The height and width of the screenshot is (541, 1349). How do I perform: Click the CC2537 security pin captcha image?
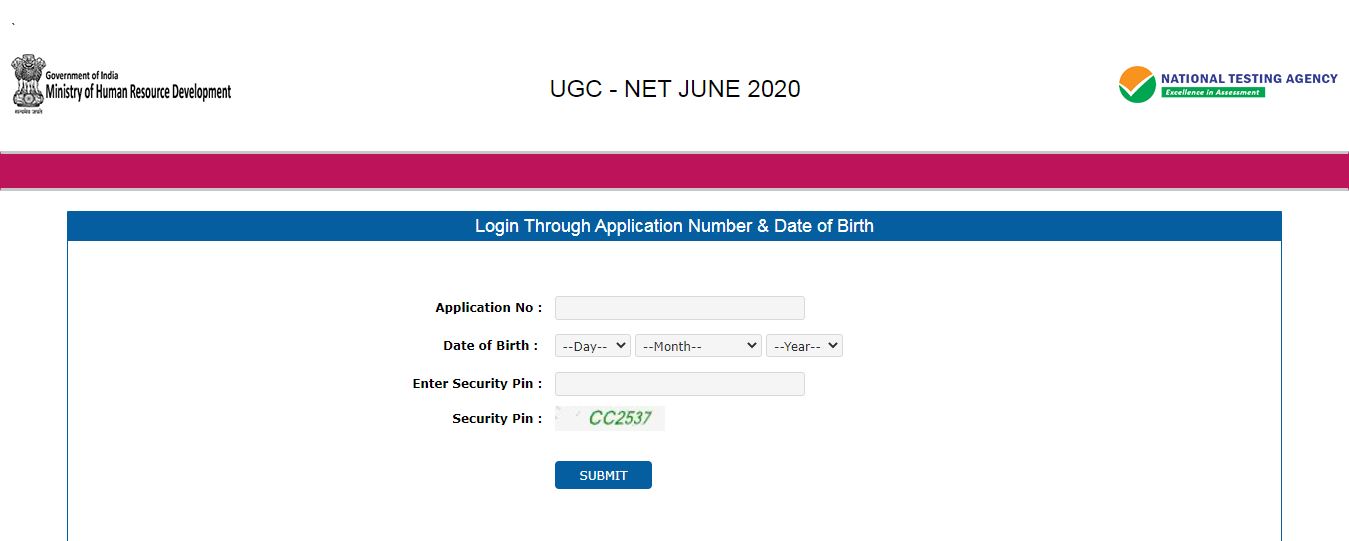tap(610, 418)
